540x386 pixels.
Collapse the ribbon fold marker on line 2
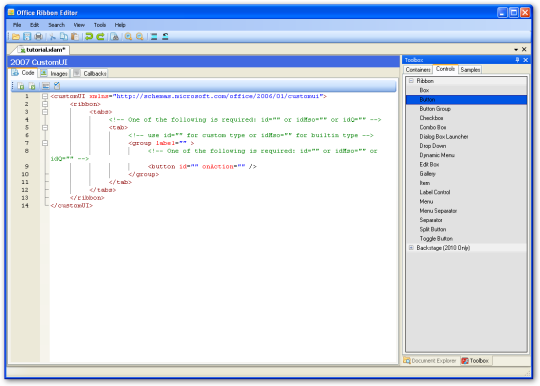tap(45, 104)
